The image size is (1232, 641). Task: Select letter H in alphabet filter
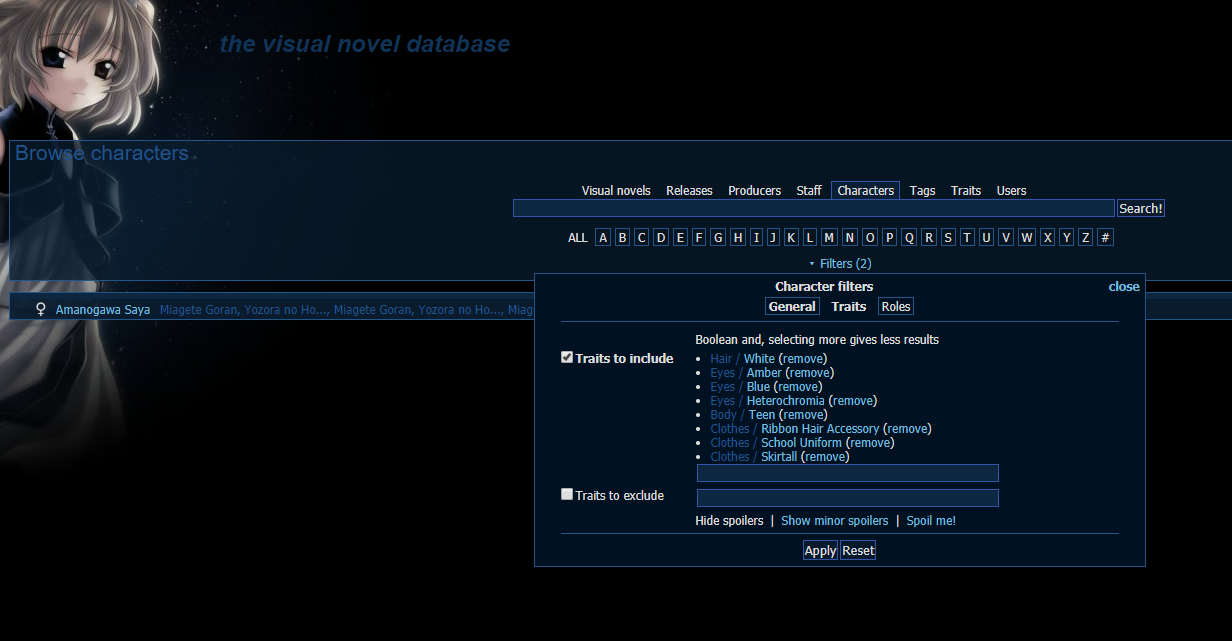pos(737,237)
